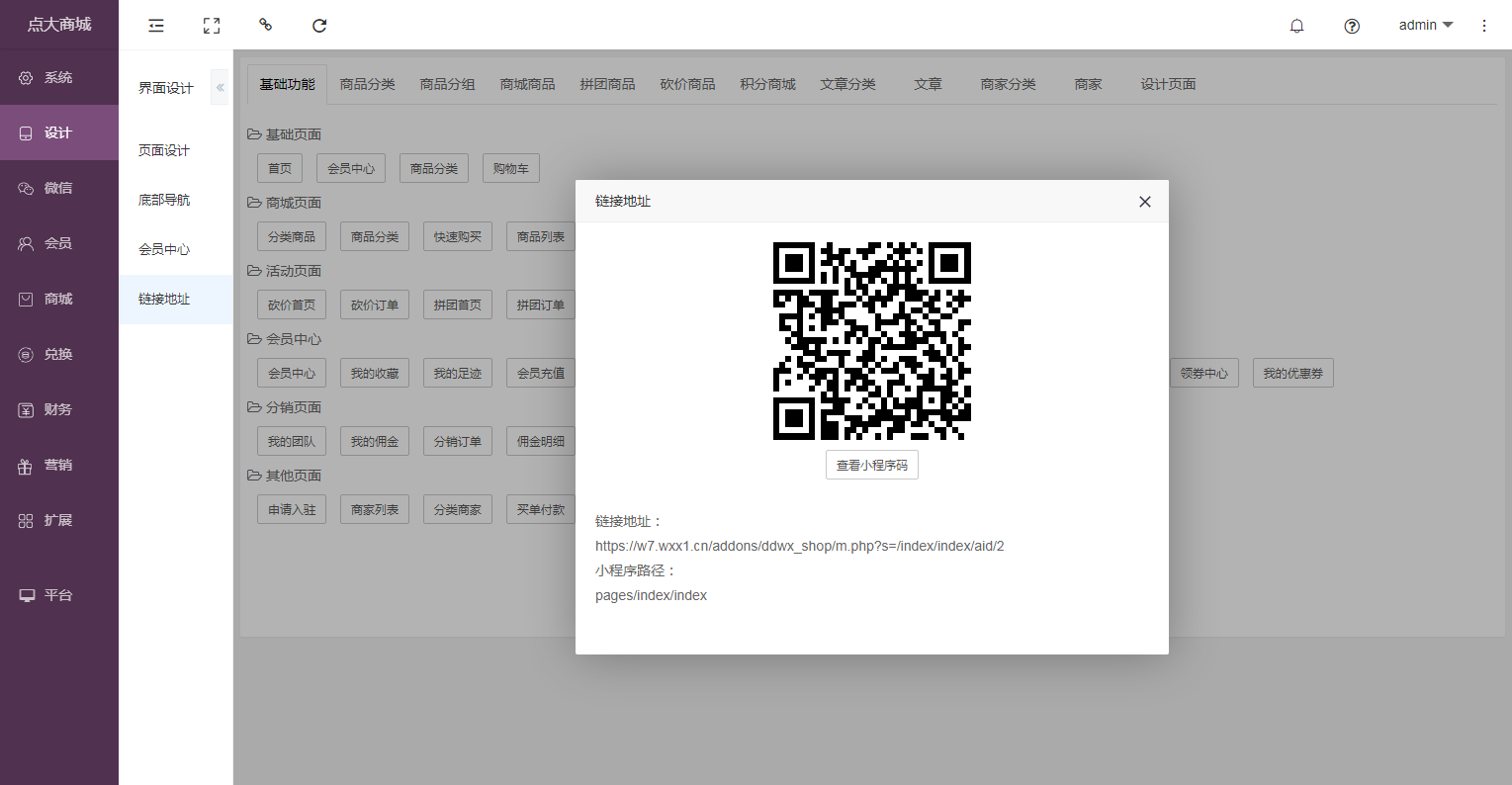
Task: Open 微信 in the left sidebar
Action: click(x=59, y=188)
